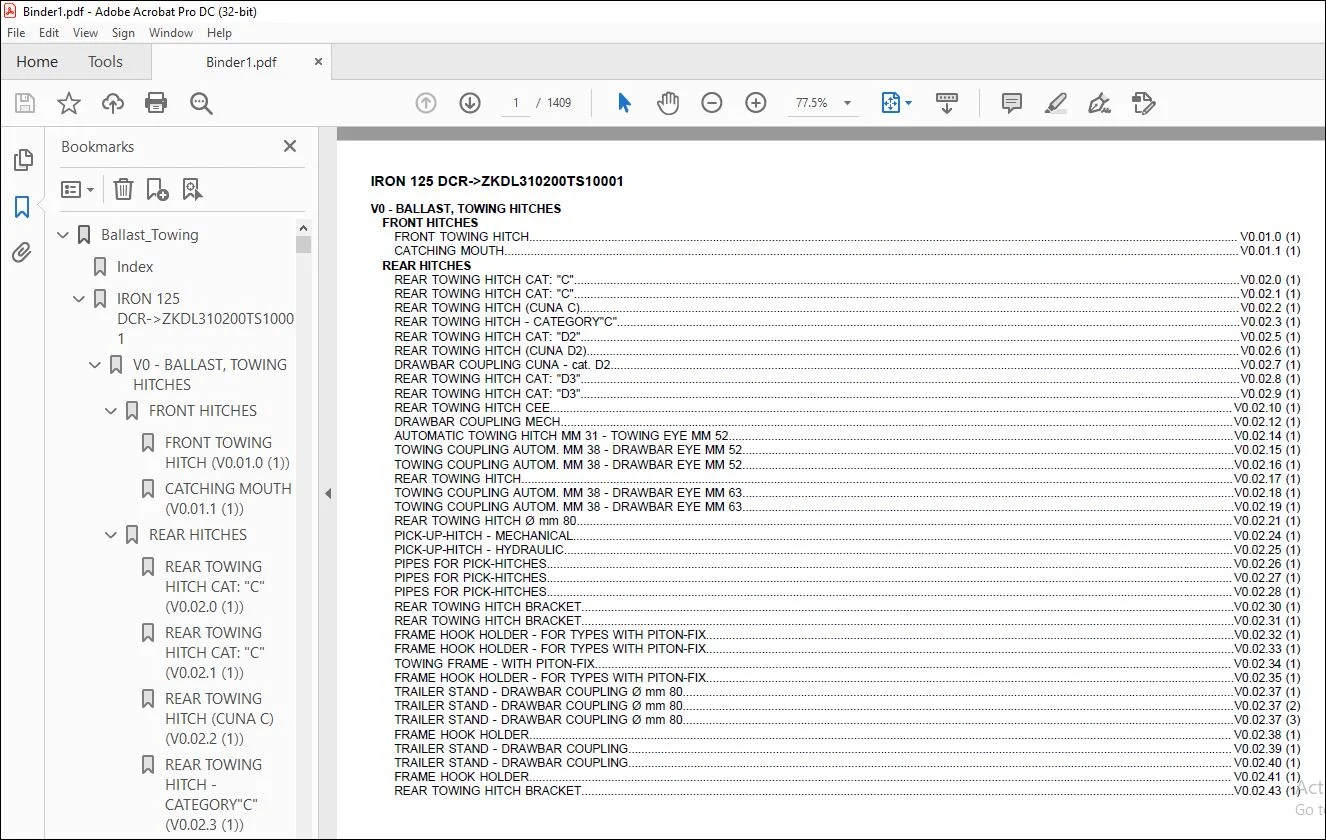Upload to cloud icon in toolbar
1326x840 pixels.
[x=113, y=103]
